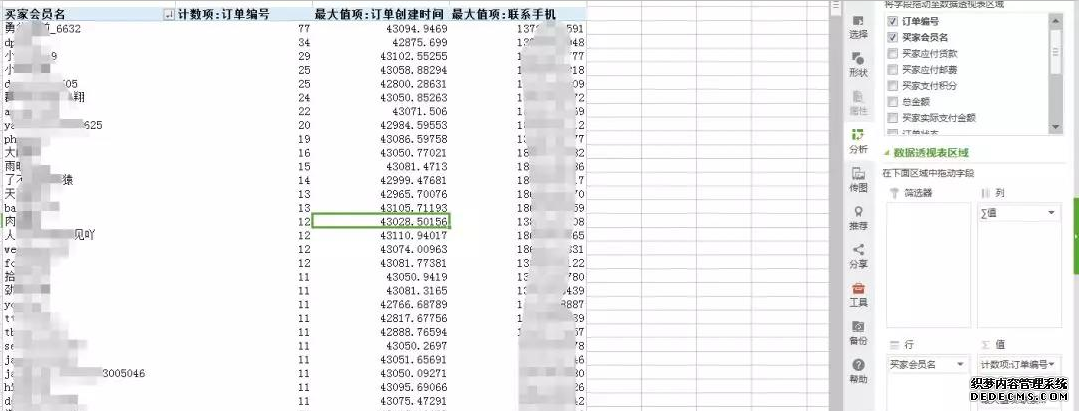Uncheck the 订单编号 field checkbox
The height and width of the screenshot is (411, 1079).
tap(892, 21)
